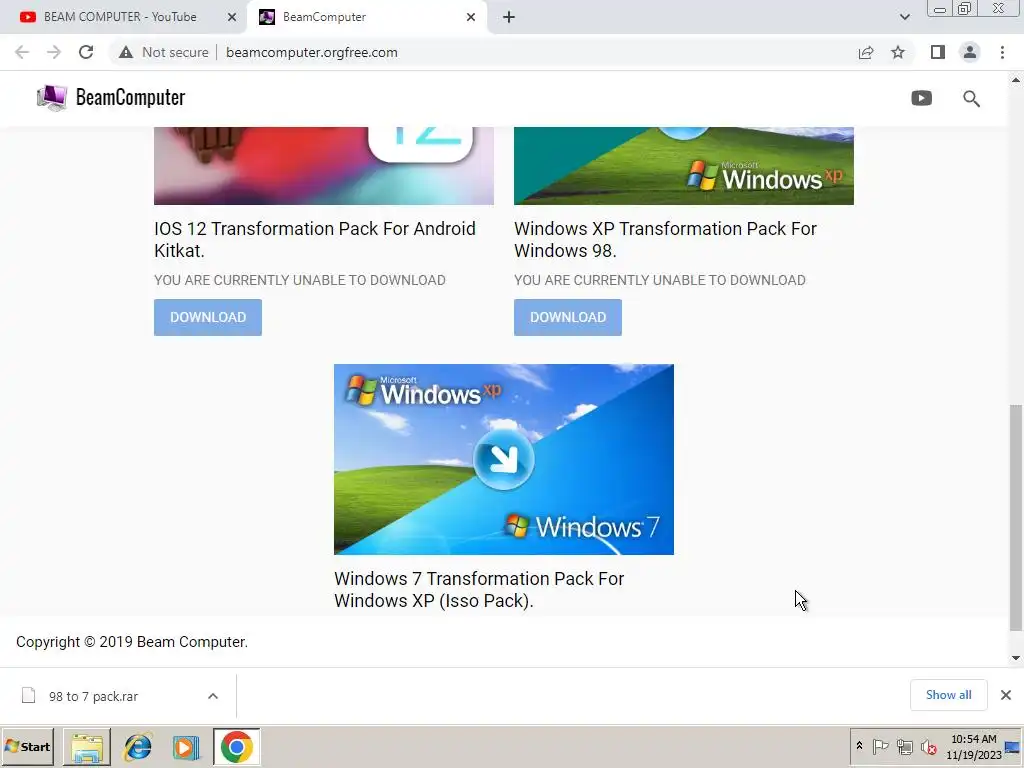This screenshot has height=768, width=1024.
Task: Click the page vertical scrollbar thumb
Action: coord(1016,518)
